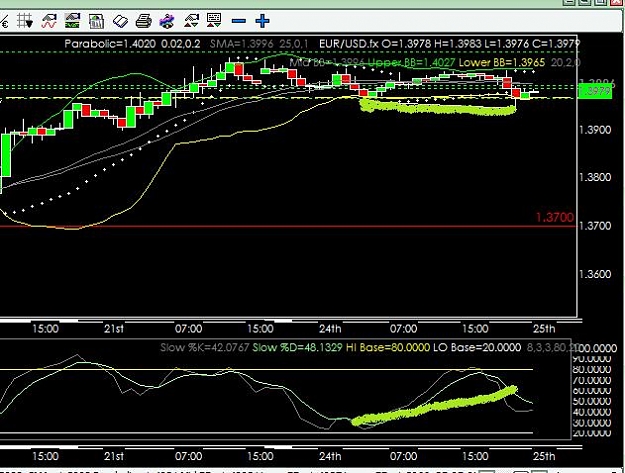Click the colorful chart viewer icon

pos(167,21)
